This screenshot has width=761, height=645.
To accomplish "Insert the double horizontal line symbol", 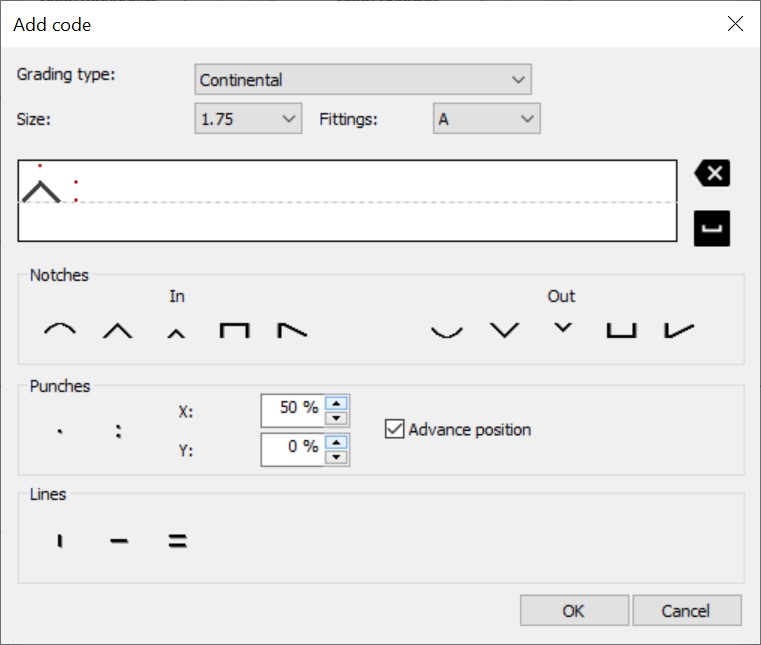I will pos(178,541).
